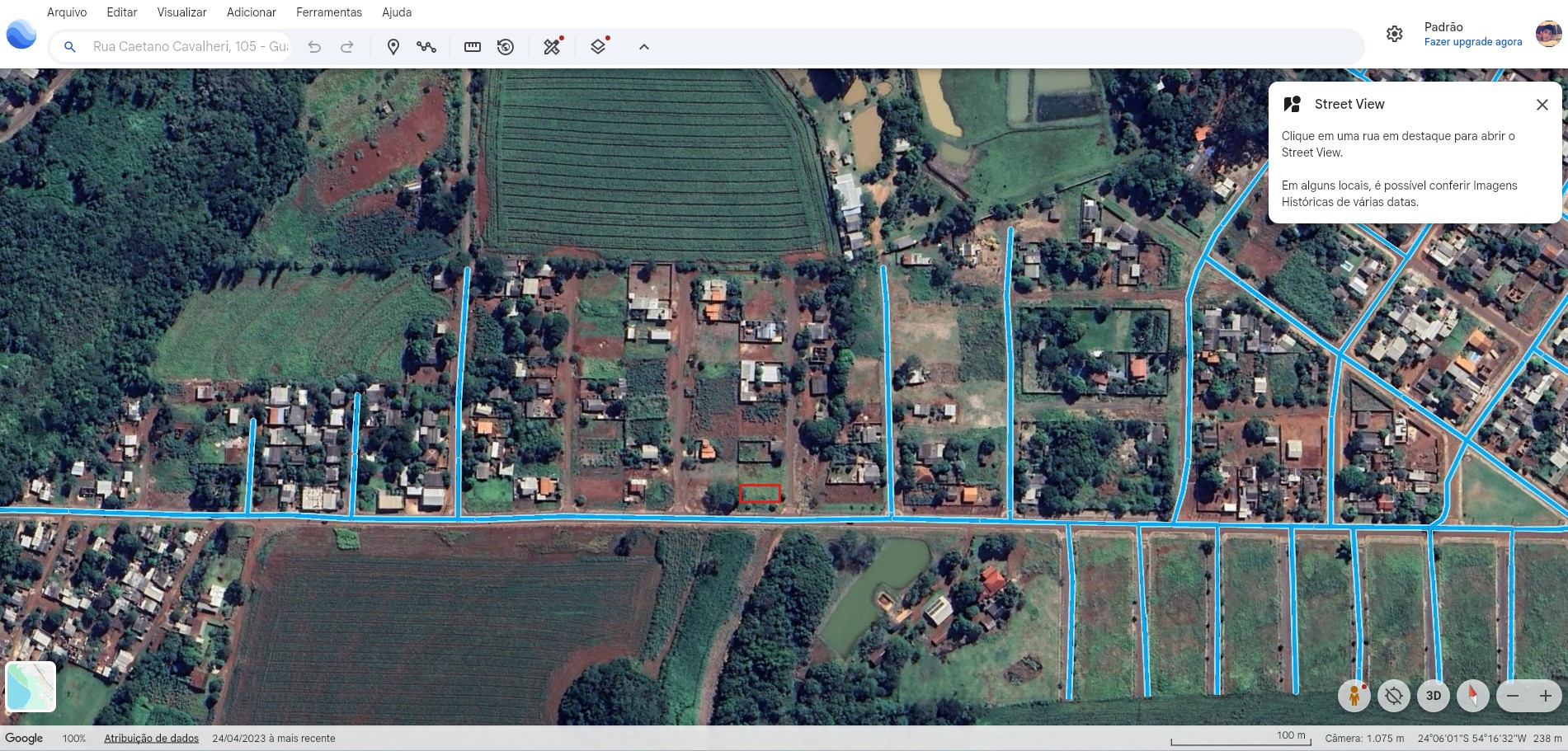Switch the view to 3D mode
The height and width of the screenshot is (751, 1568).
1434,696
